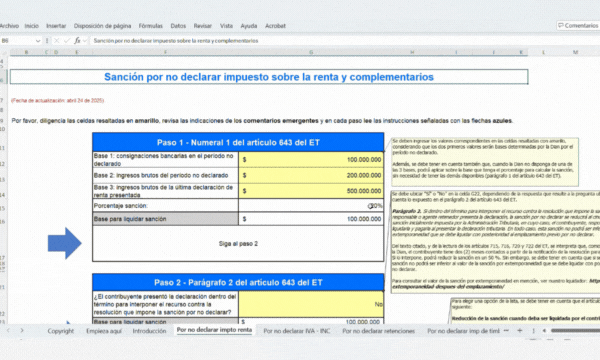Open the Name Box dropdown arrow
This screenshot has height=360, width=600.
(38, 41)
